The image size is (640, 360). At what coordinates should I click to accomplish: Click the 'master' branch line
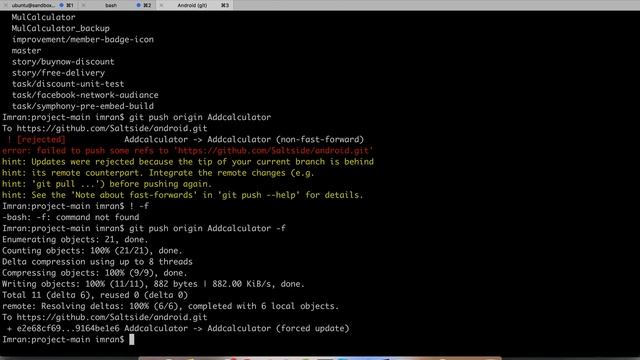click(27, 51)
